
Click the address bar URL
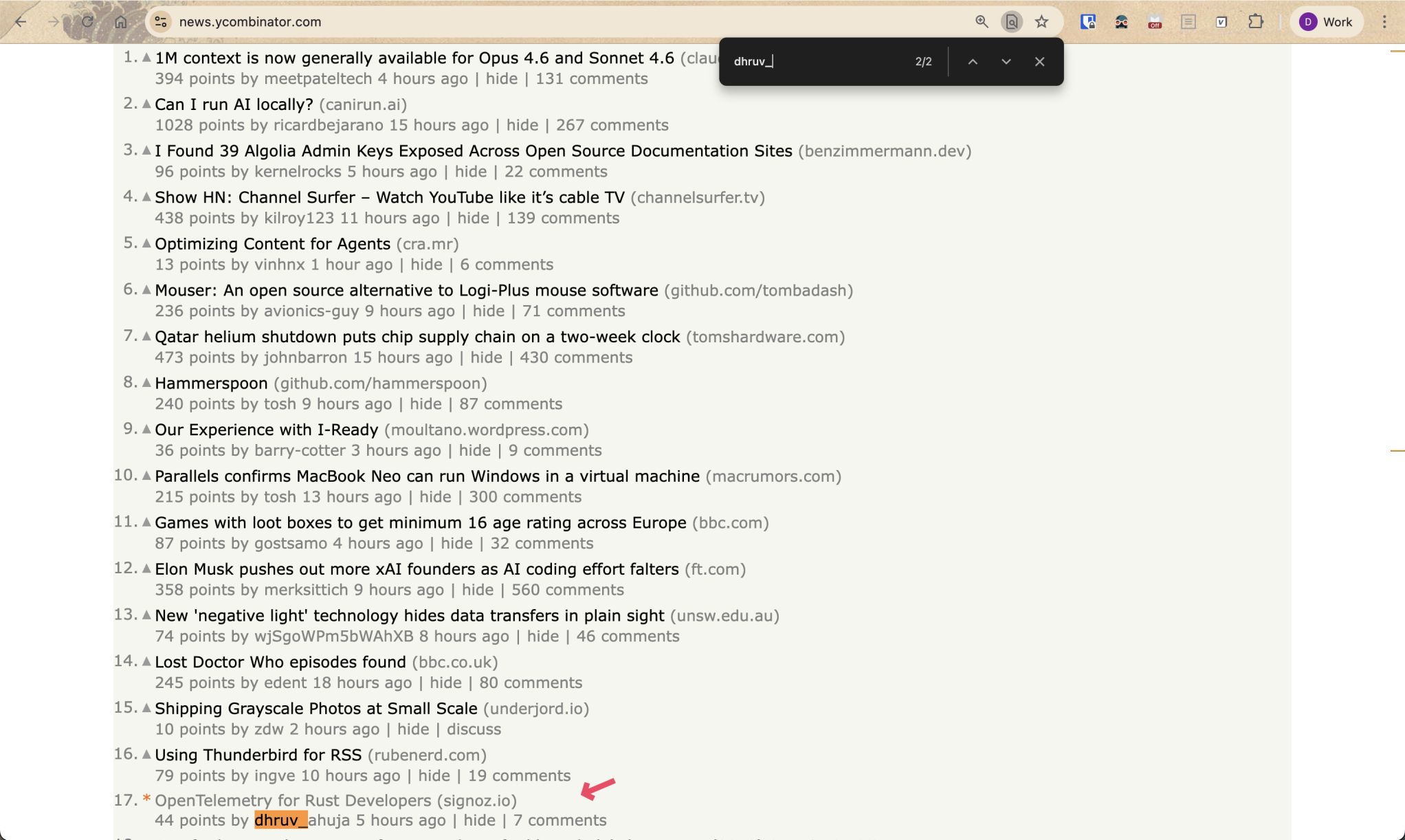point(250,21)
